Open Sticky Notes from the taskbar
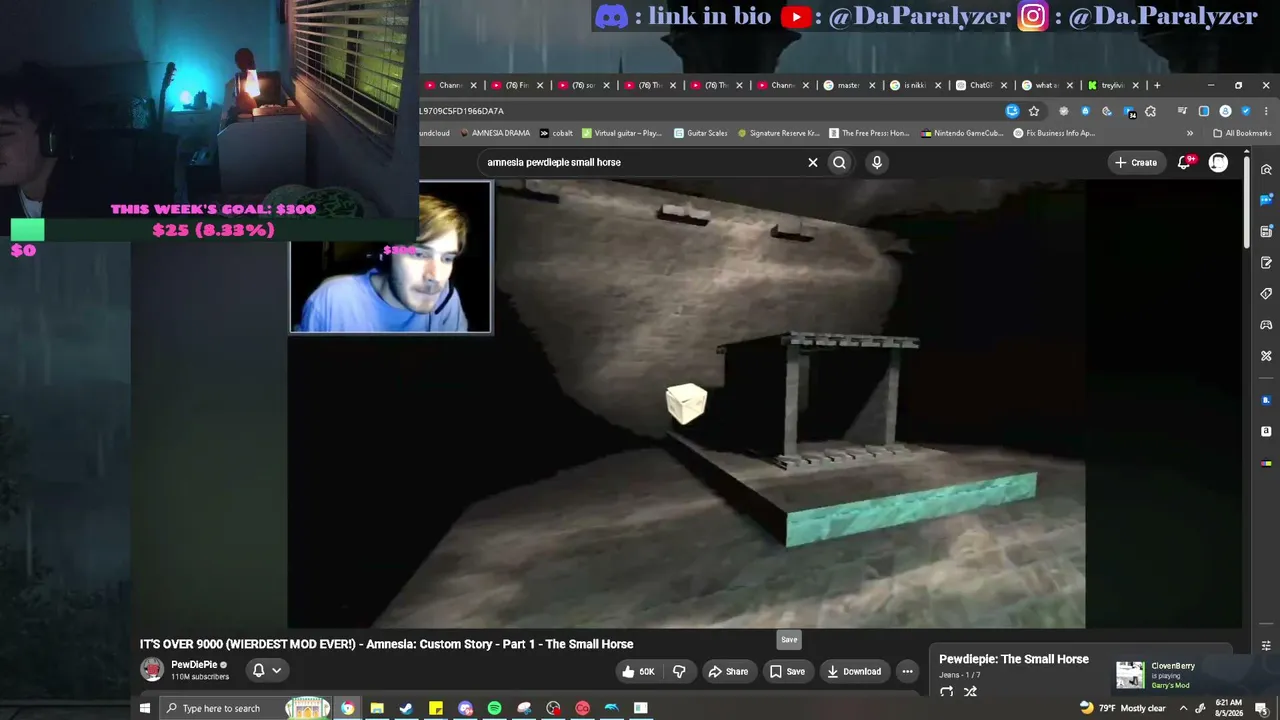Viewport: 1280px width, 720px height. click(436, 708)
